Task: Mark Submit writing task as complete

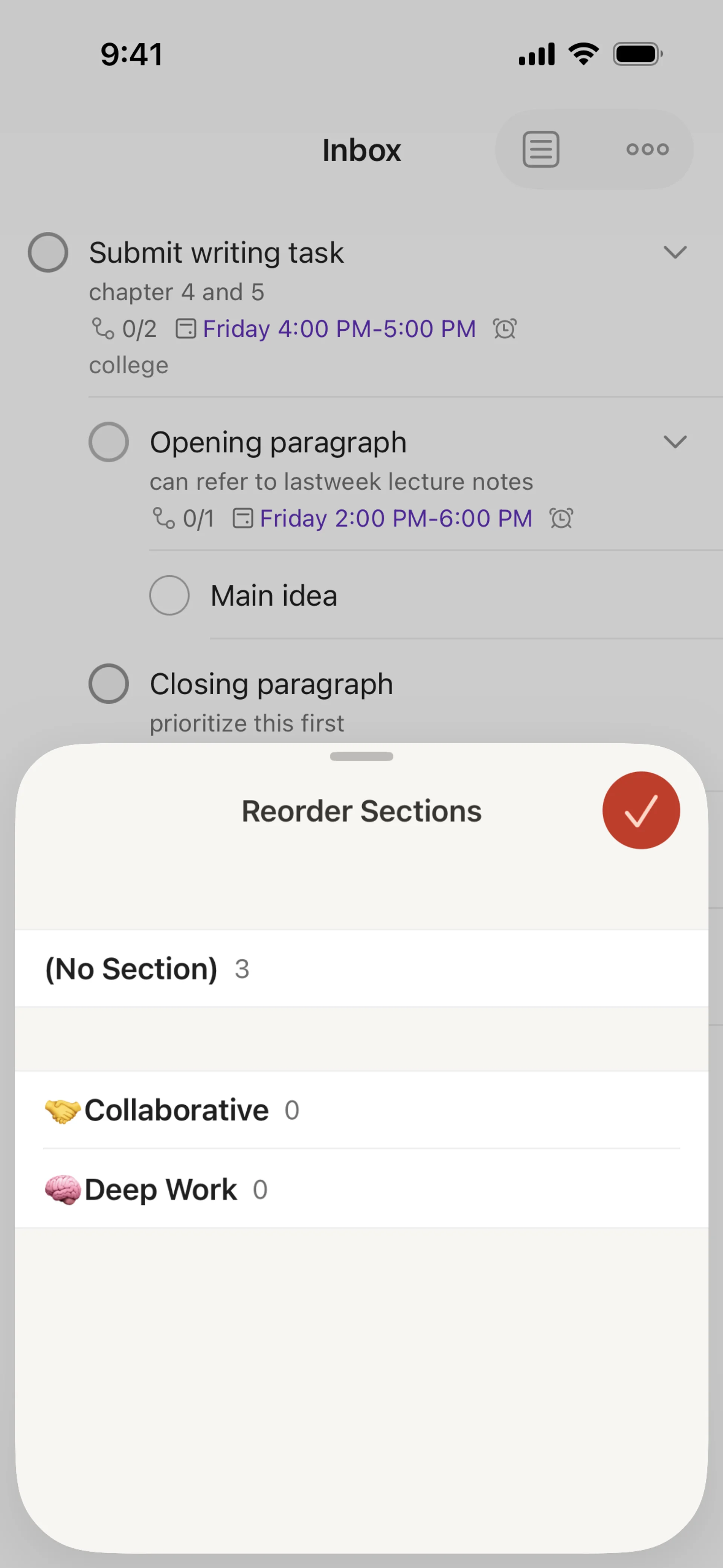Action: coord(48,253)
